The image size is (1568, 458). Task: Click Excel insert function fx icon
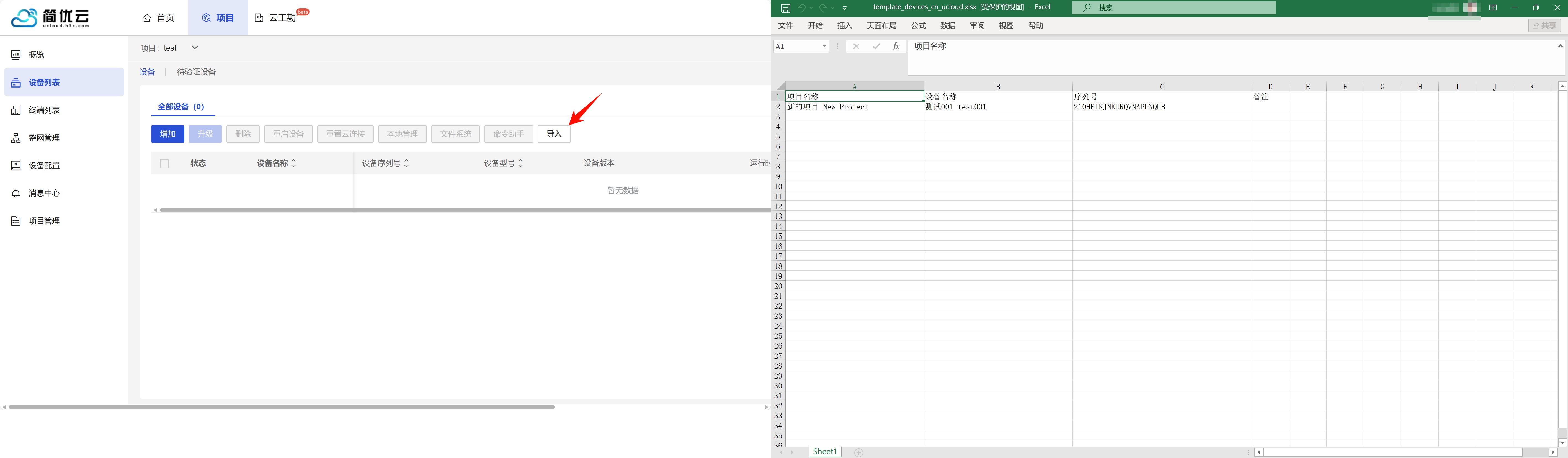pyautogui.click(x=896, y=46)
